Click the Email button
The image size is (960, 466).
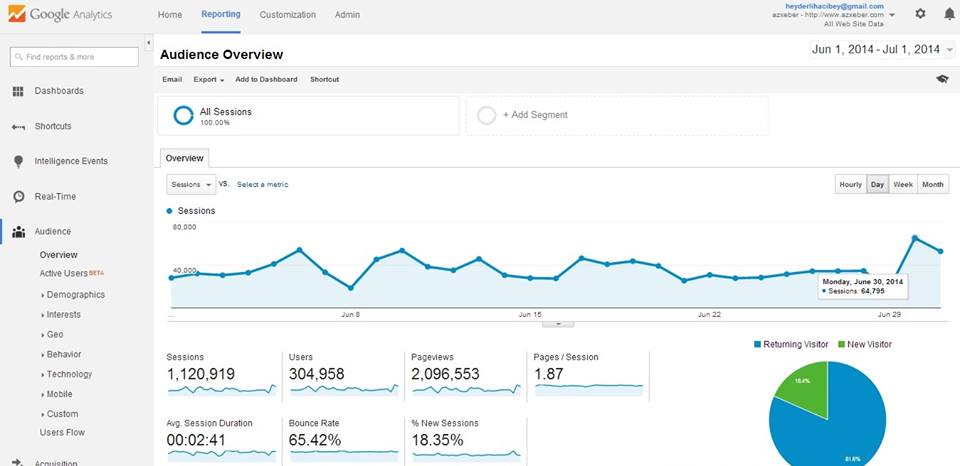(x=172, y=80)
